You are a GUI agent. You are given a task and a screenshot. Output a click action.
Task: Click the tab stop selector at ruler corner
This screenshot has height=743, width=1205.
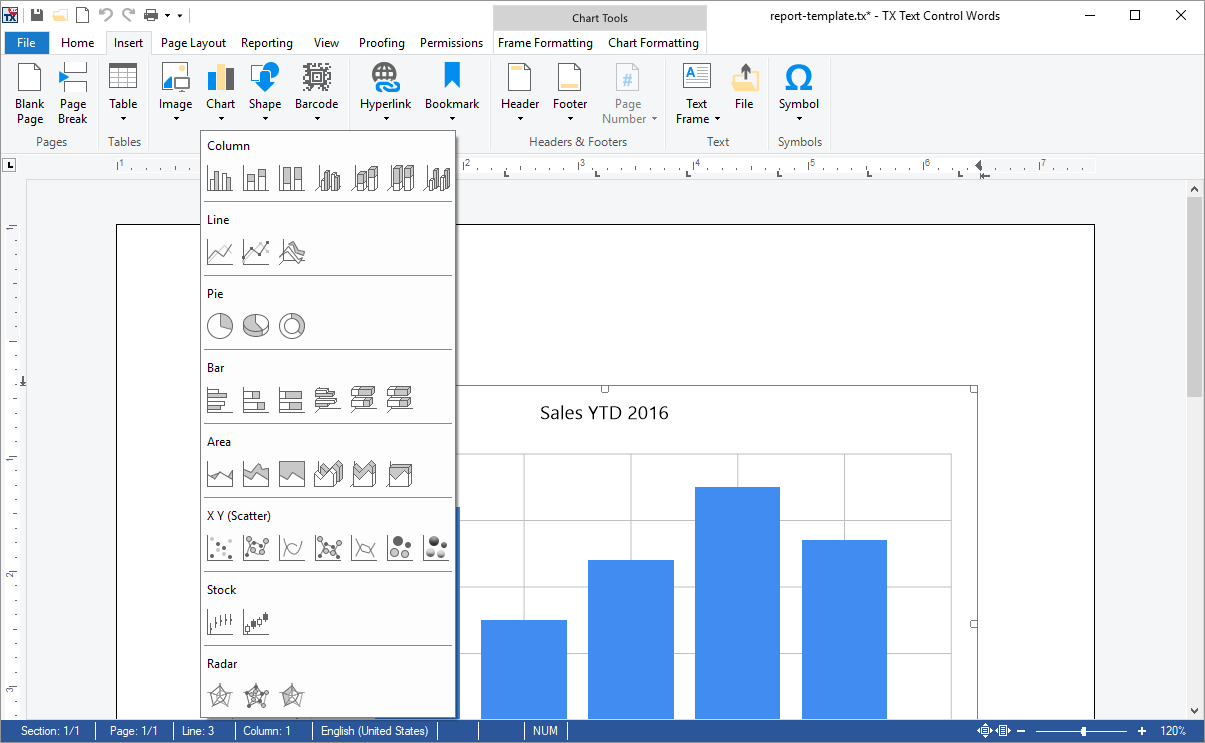click(x=9, y=165)
